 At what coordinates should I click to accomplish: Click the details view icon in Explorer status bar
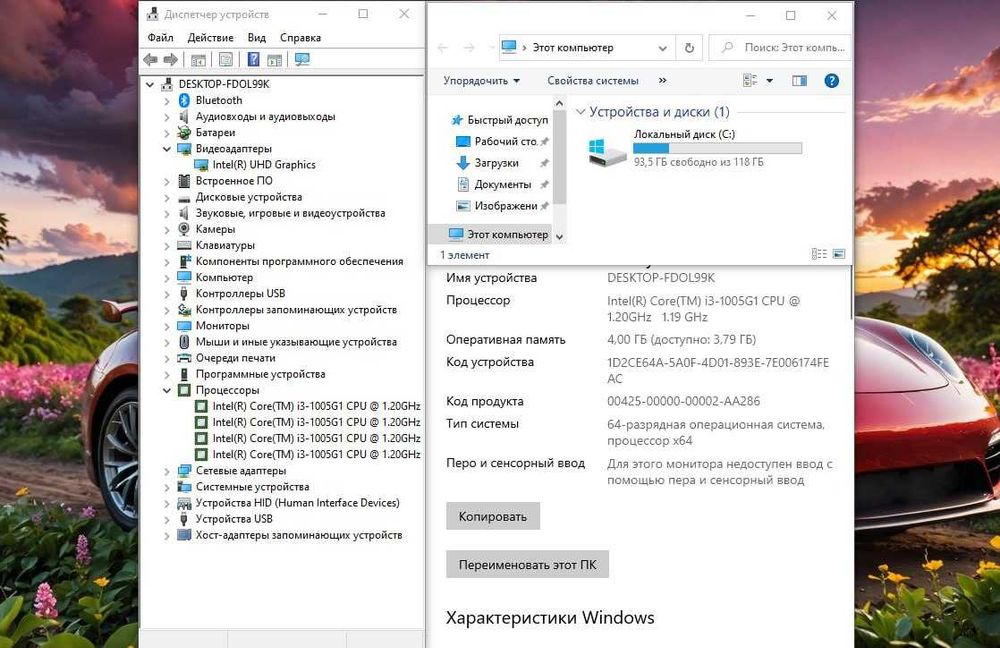pyautogui.click(x=819, y=254)
